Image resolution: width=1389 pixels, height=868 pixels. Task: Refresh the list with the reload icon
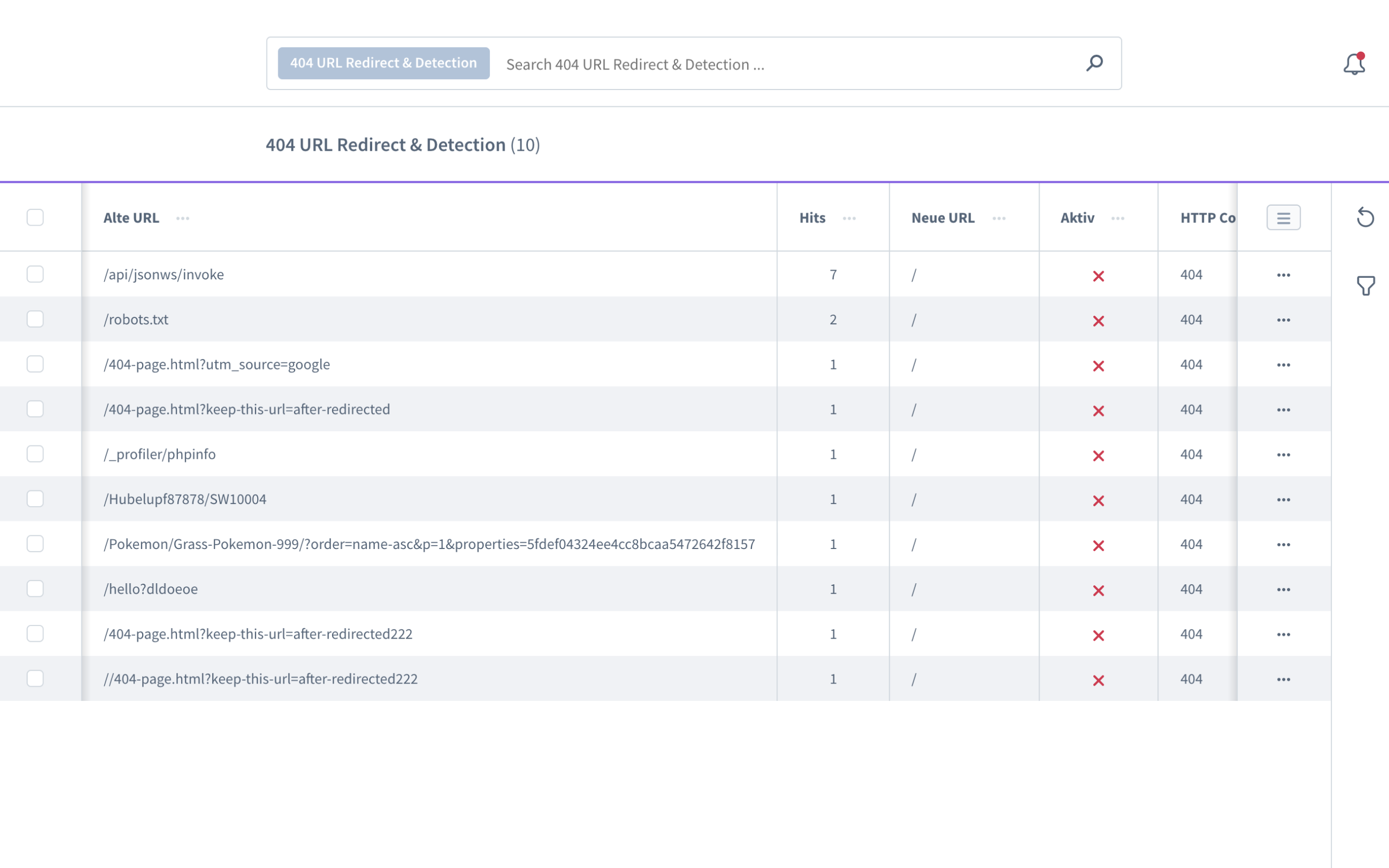[1365, 218]
